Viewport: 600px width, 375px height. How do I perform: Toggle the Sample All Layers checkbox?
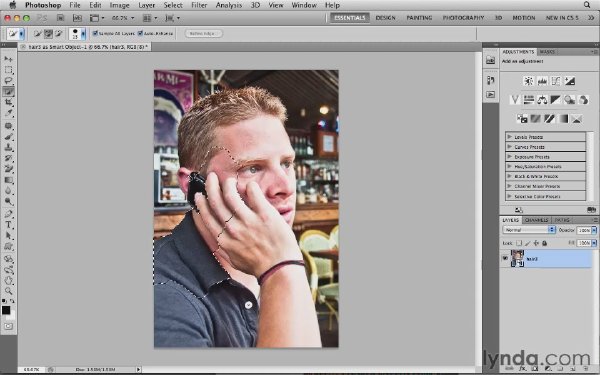point(95,33)
